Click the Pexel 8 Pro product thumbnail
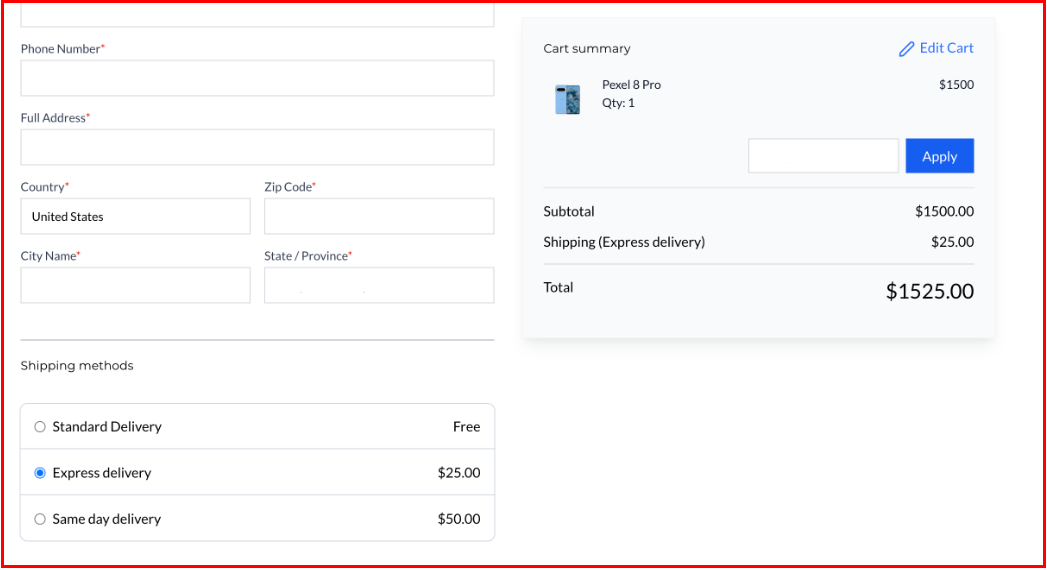This screenshot has height=570, width=1047. pyautogui.click(x=567, y=99)
